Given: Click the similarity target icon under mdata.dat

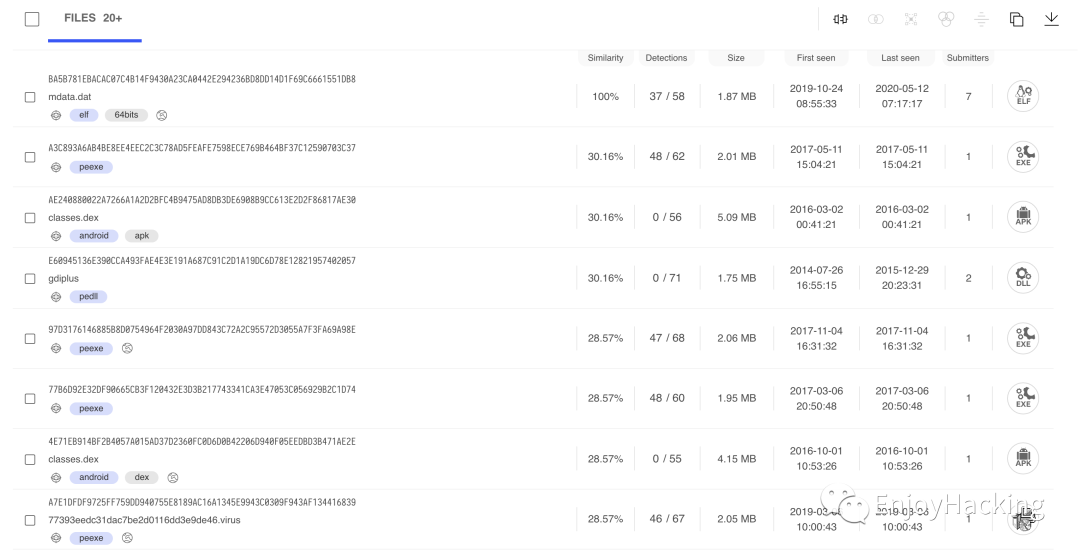Looking at the screenshot, I should [56, 115].
